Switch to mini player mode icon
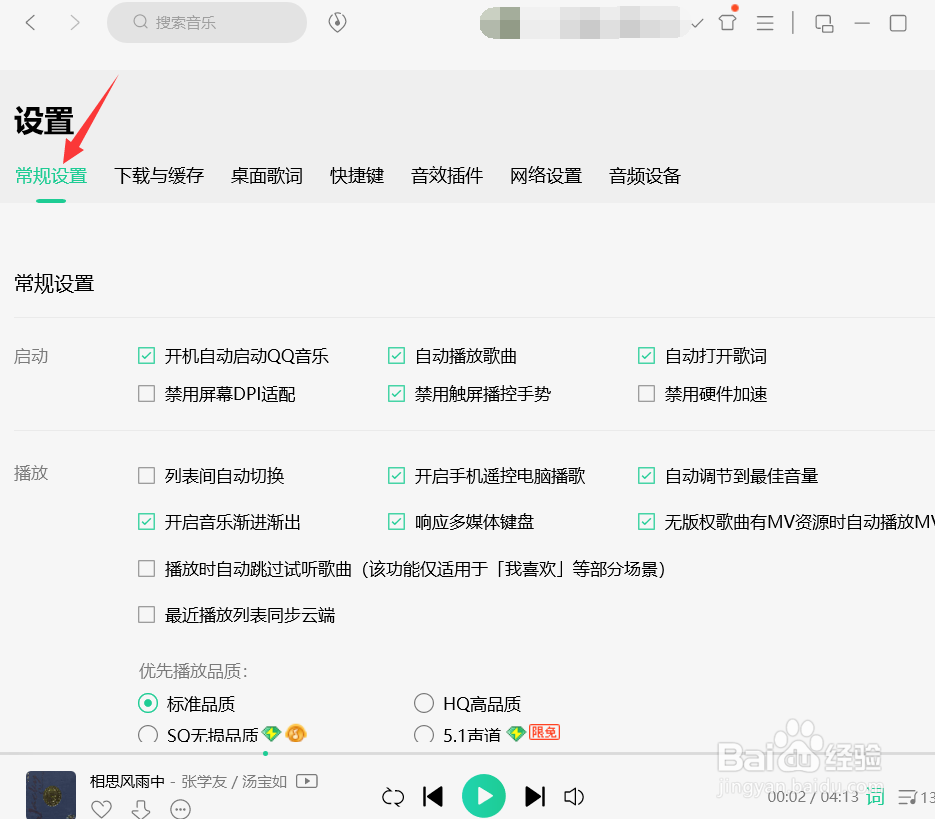The image size is (935, 819). (x=824, y=23)
